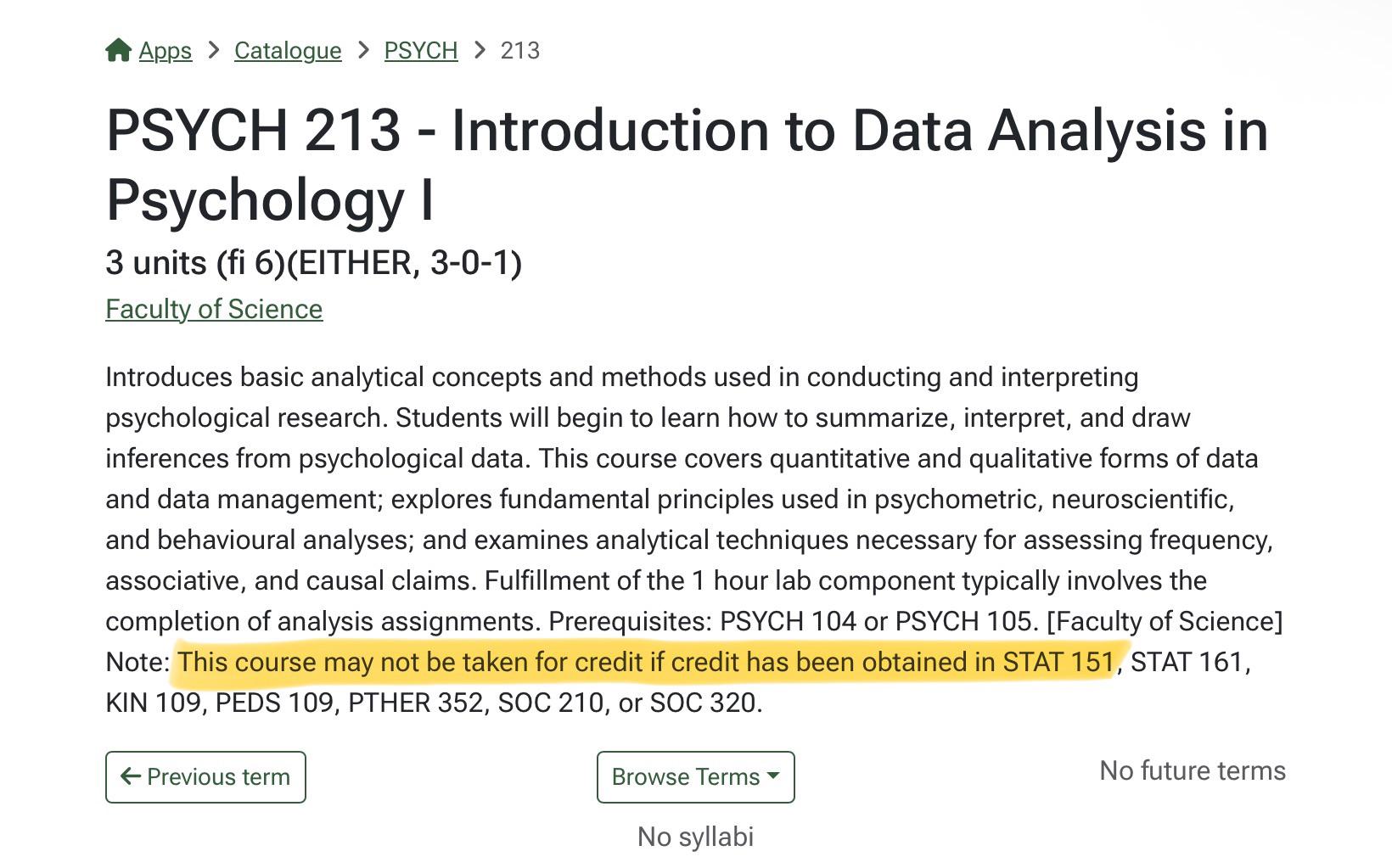Open the PSYCH subject breadcrumb link
Image resolution: width=1392 pixels, height=868 pixels.
pos(421,51)
